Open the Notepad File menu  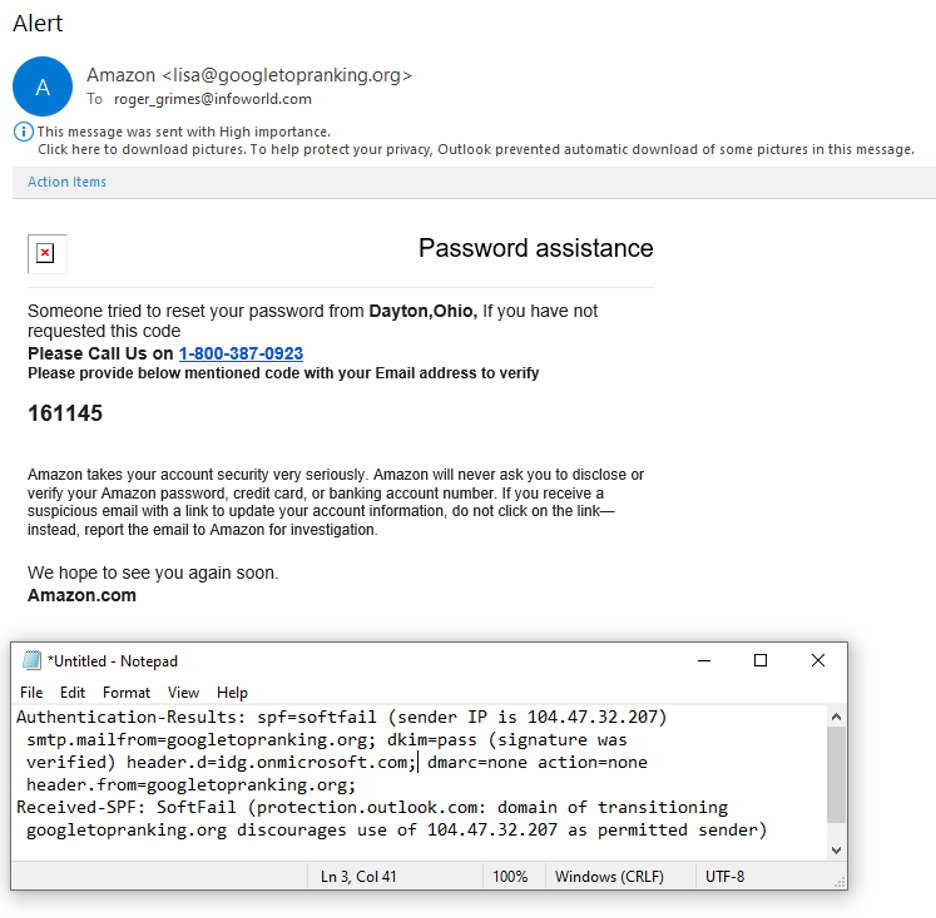[31, 692]
